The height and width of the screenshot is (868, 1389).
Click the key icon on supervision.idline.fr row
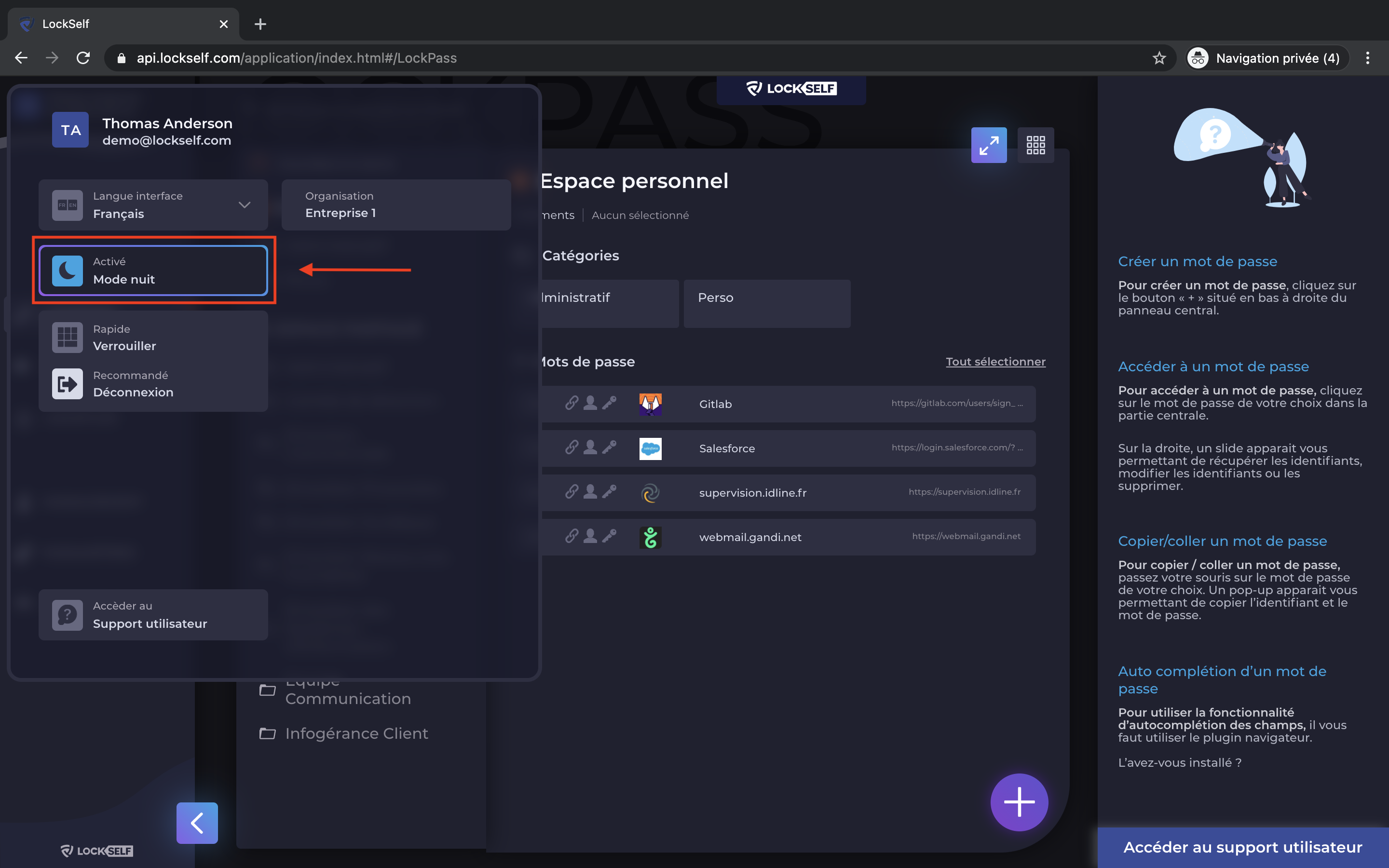(609, 491)
